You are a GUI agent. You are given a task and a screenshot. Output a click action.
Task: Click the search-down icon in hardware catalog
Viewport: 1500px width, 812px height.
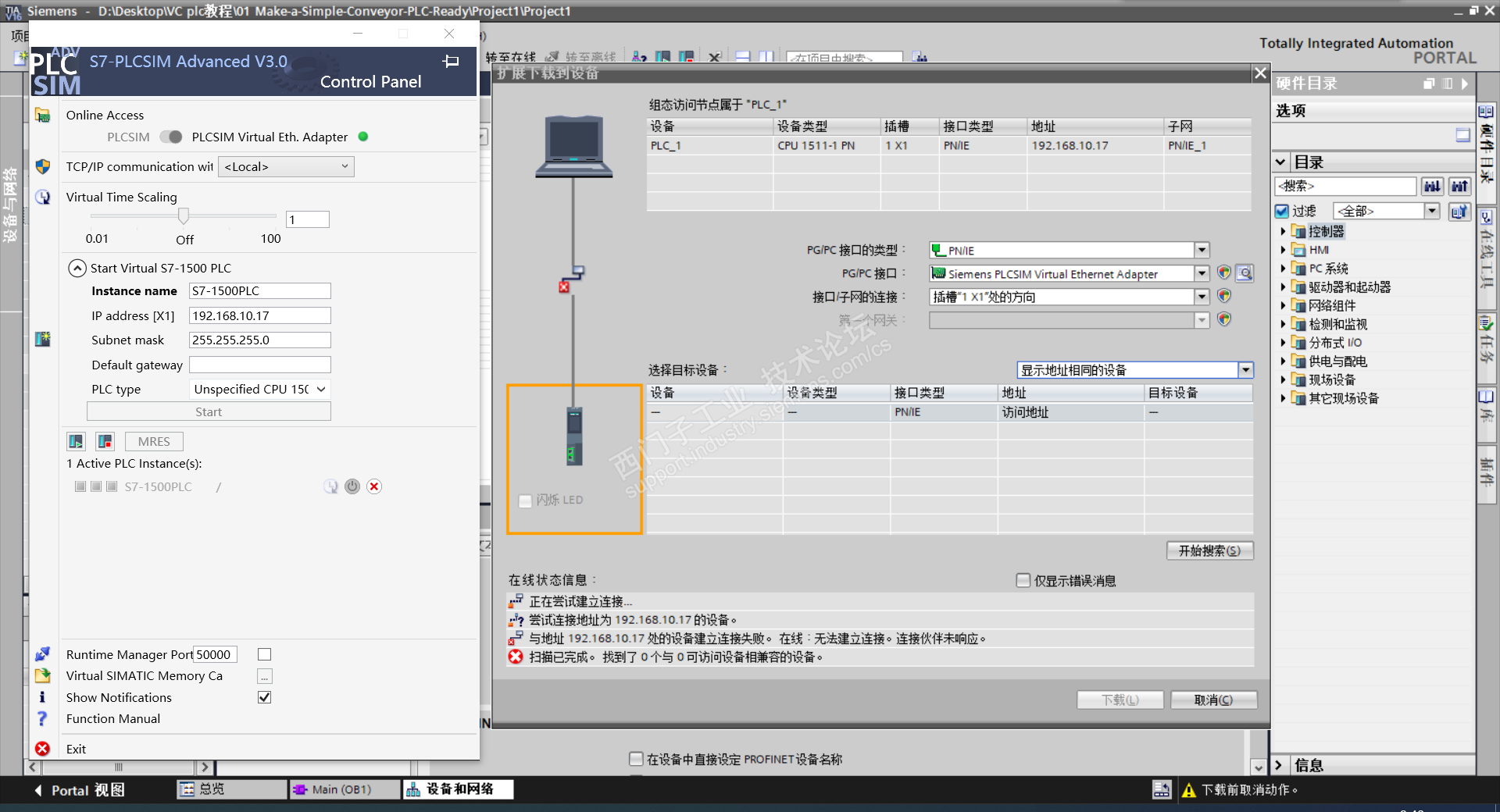pos(1432,186)
